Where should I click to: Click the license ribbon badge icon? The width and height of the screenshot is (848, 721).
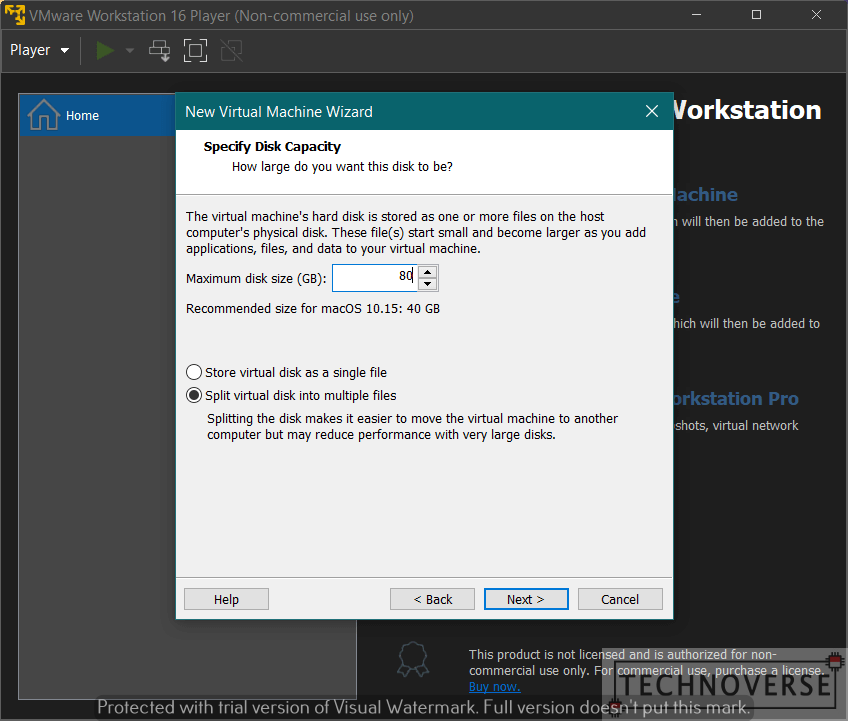coord(413,659)
